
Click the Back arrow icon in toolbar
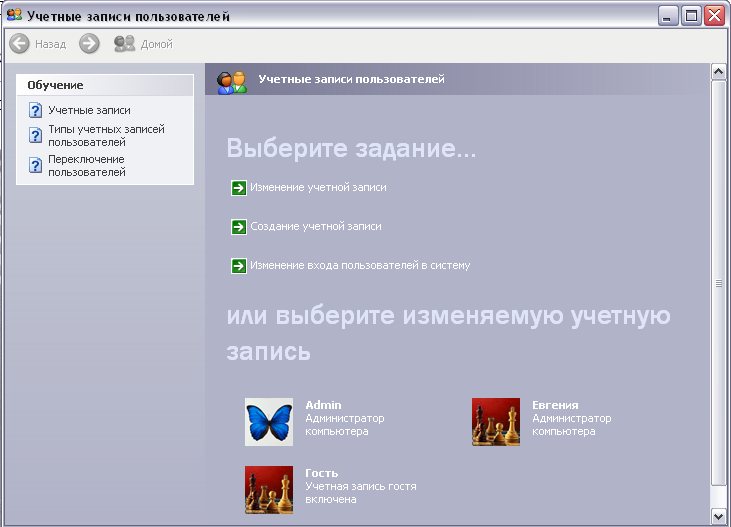pyautogui.click(x=20, y=44)
